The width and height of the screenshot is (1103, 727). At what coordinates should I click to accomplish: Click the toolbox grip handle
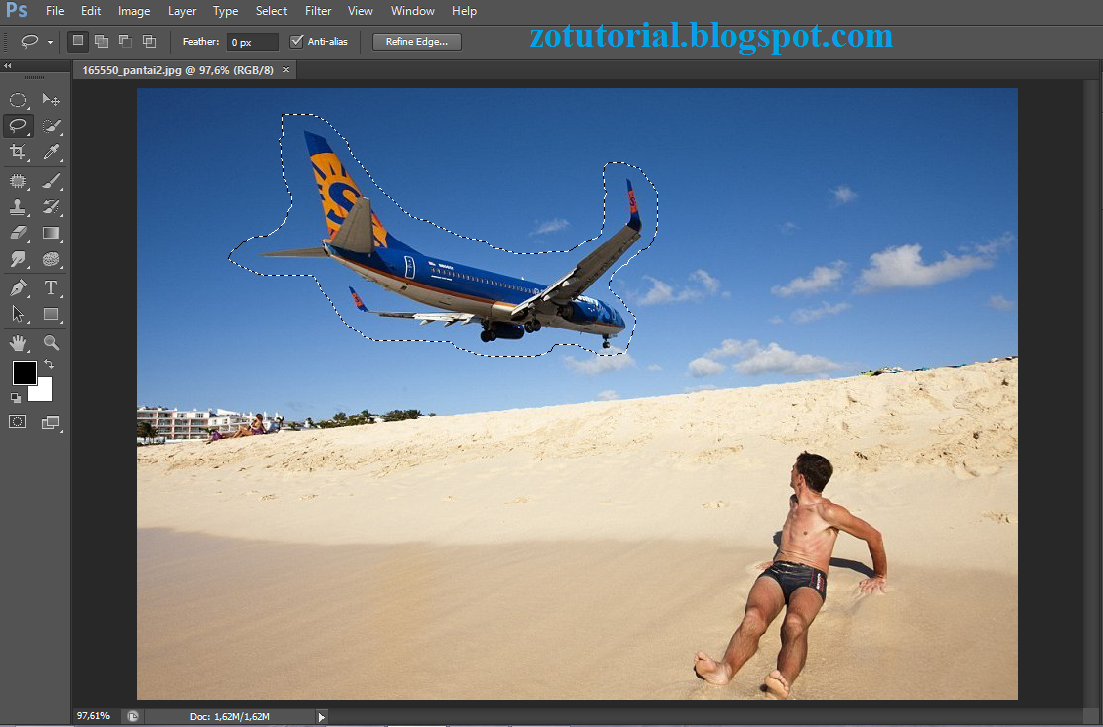click(x=34, y=77)
